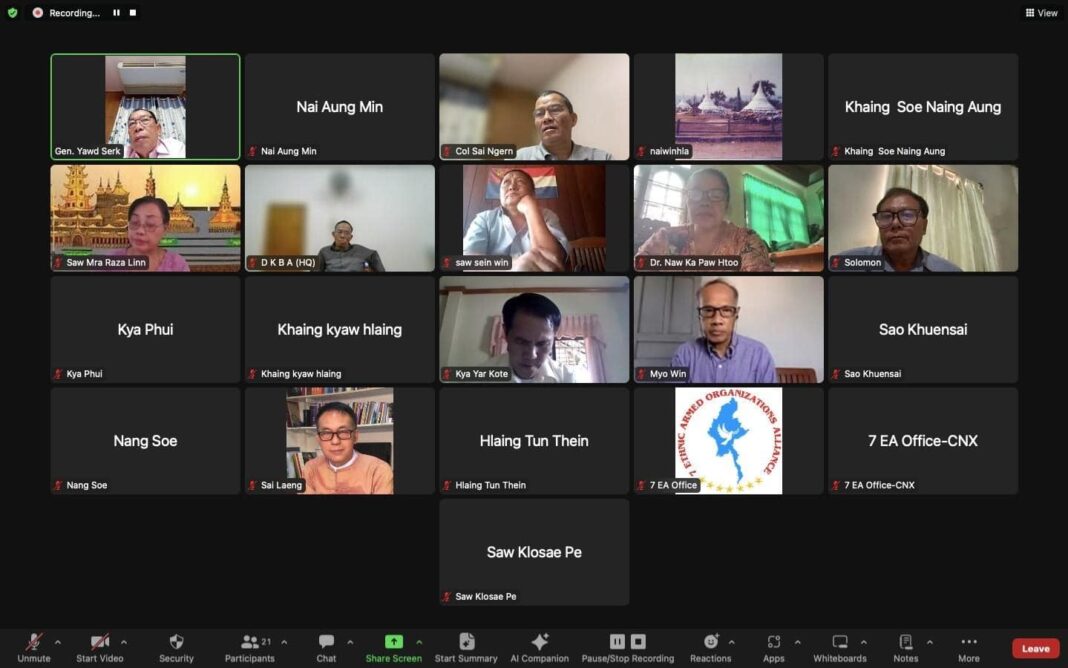Pause the recording from top bar

[x=116, y=13]
